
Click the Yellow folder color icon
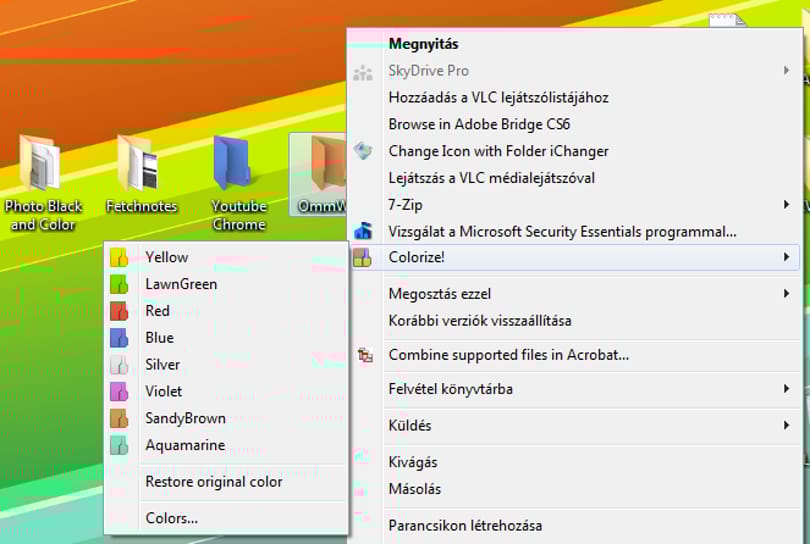119,257
